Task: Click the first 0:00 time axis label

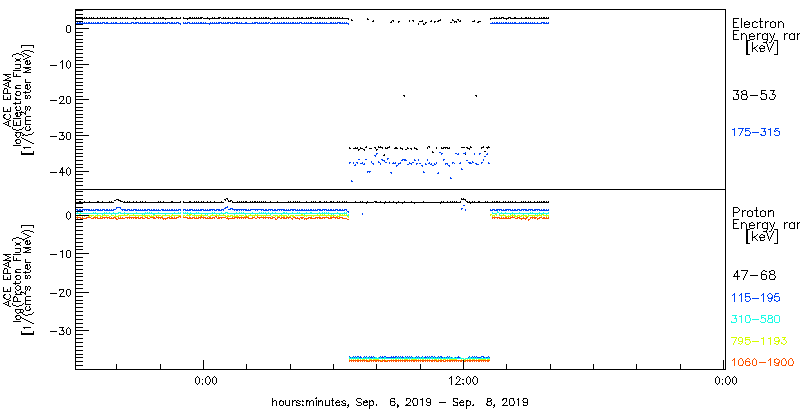Action: pyautogui.click(x=207, y=380)
